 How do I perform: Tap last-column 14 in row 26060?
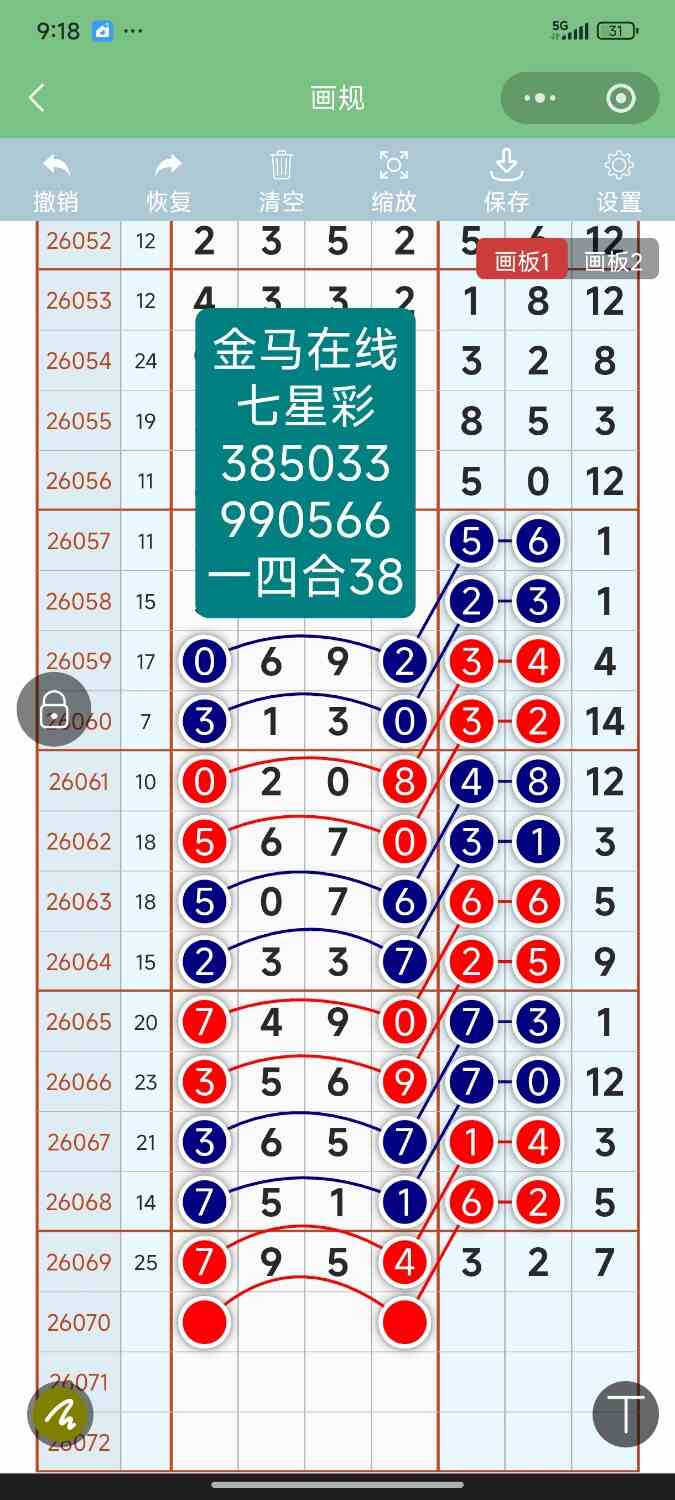coord(605,722)
